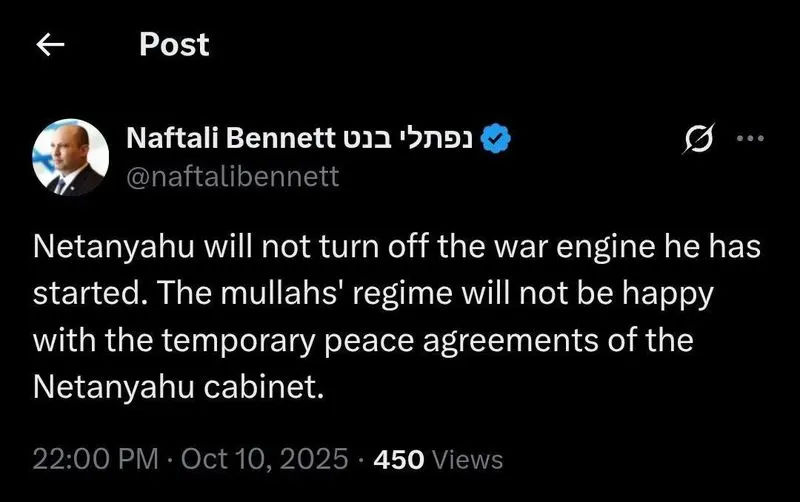Viewport: 800px width, 502px height.
Task: Click the blue verified checkmark badge
Action: click(498, 140)
